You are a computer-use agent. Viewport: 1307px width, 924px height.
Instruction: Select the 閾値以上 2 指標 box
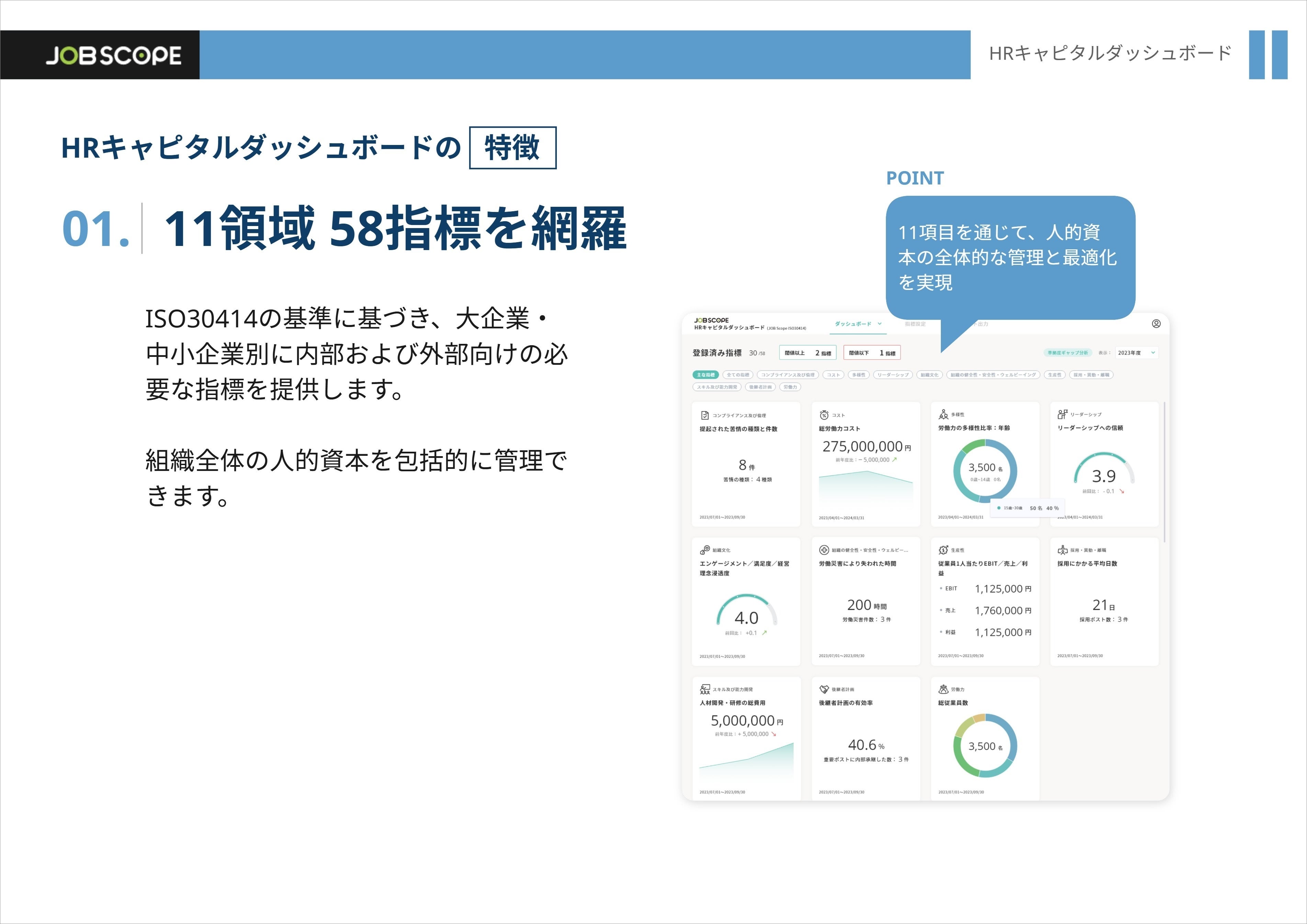tap(808, 353)
